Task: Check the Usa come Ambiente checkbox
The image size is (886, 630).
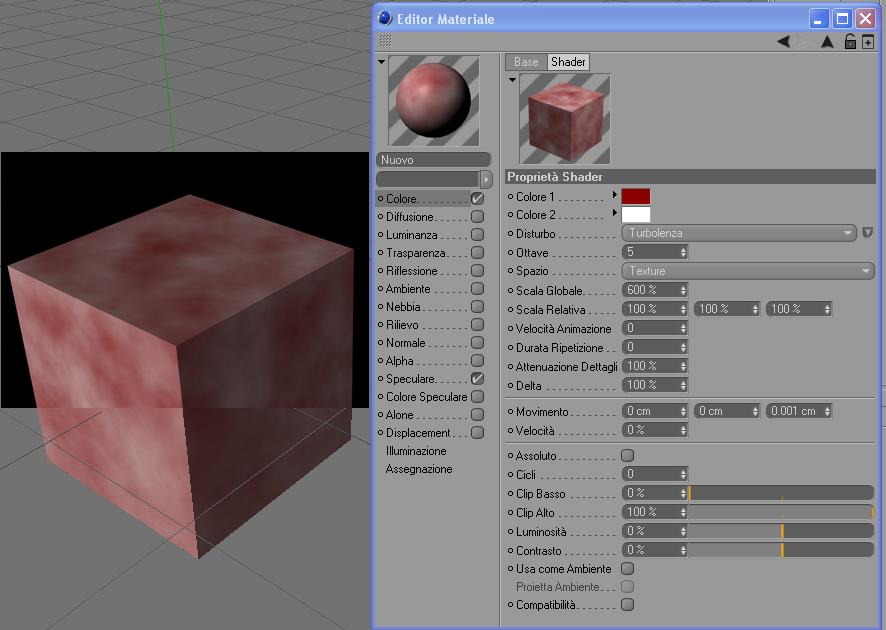Action: pyautogui.click(x=627, y=568)
